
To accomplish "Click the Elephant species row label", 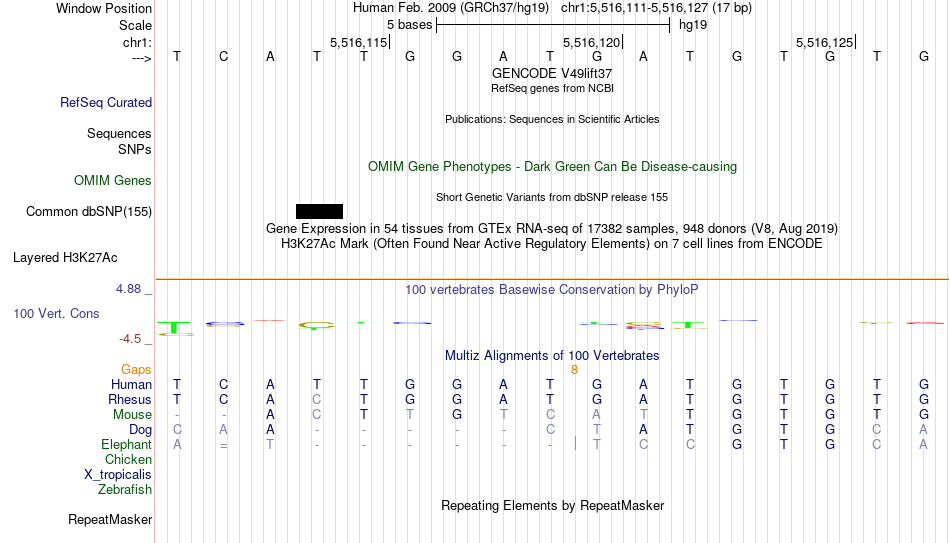I will (x=127, y=444).
